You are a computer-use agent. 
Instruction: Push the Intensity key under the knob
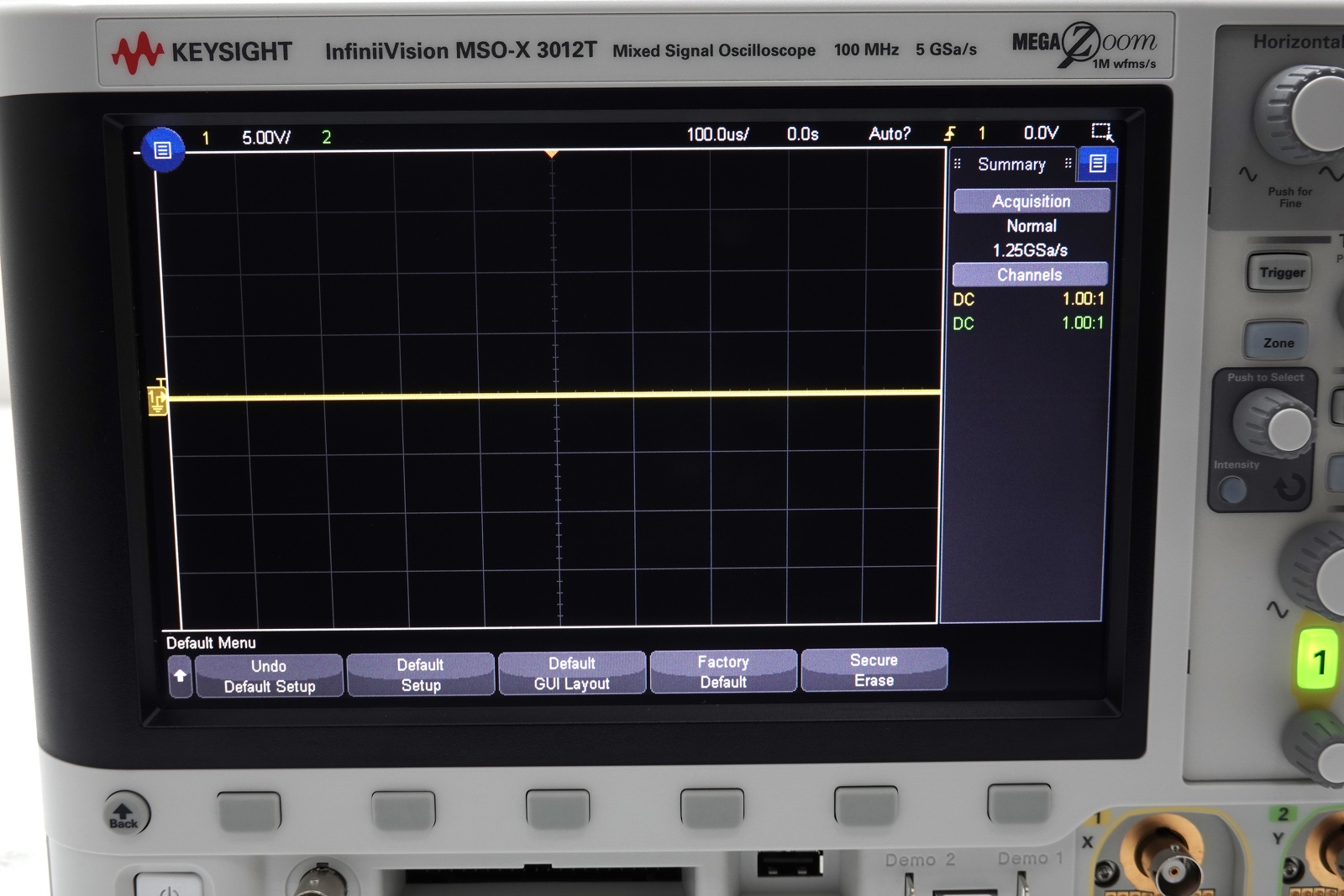[1232, 489]
